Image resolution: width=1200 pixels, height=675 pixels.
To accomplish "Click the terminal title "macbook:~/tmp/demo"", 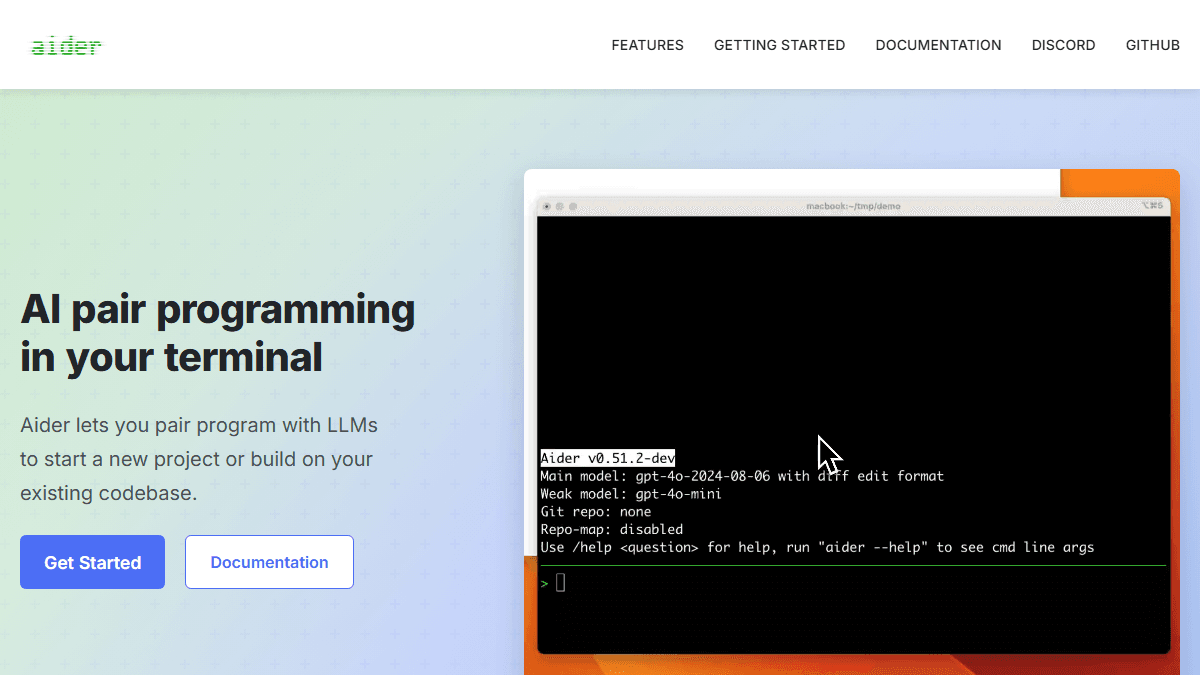I will [x=853, y=206].
